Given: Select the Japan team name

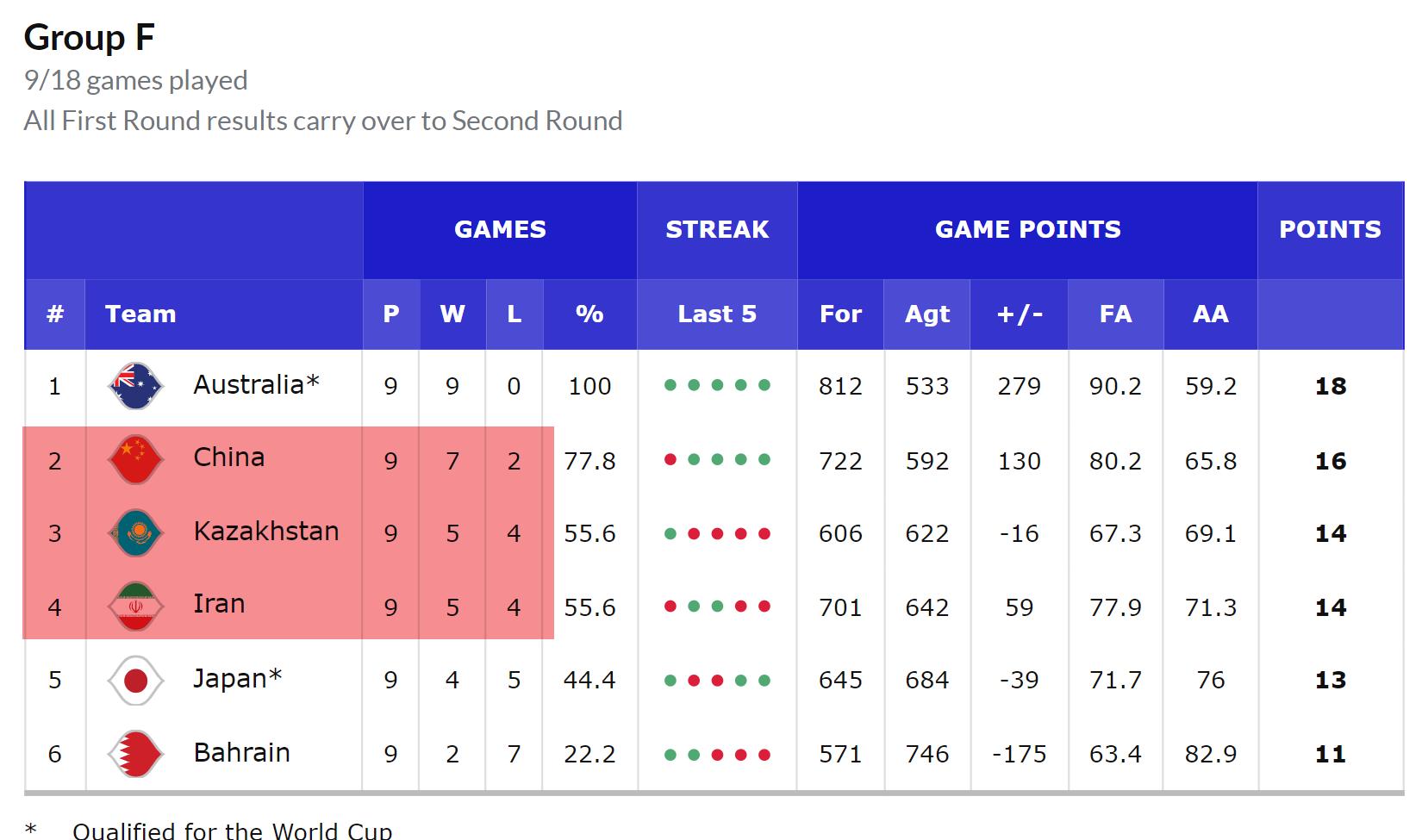Looking at the screenshot, I should tap(237, 679).
